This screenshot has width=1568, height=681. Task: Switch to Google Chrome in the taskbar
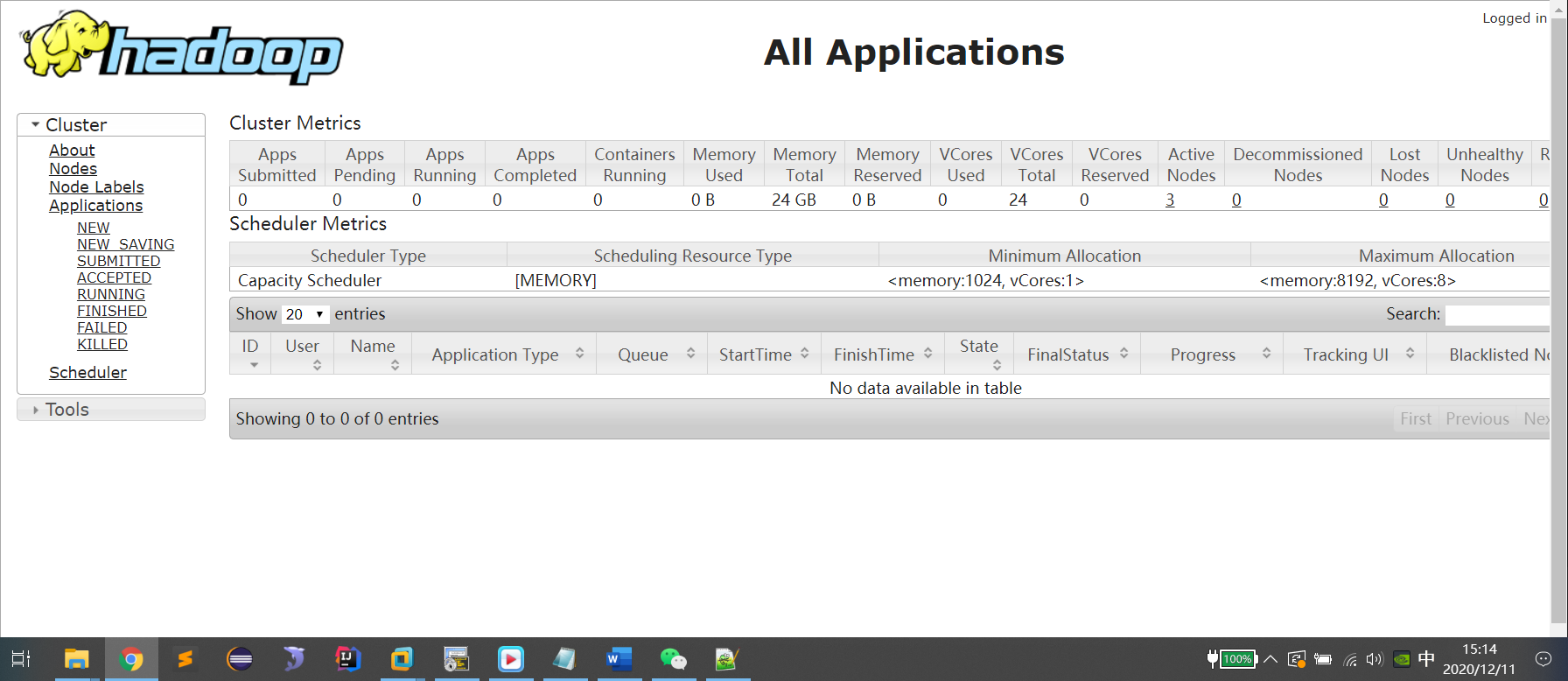click(x=131, y=659)
